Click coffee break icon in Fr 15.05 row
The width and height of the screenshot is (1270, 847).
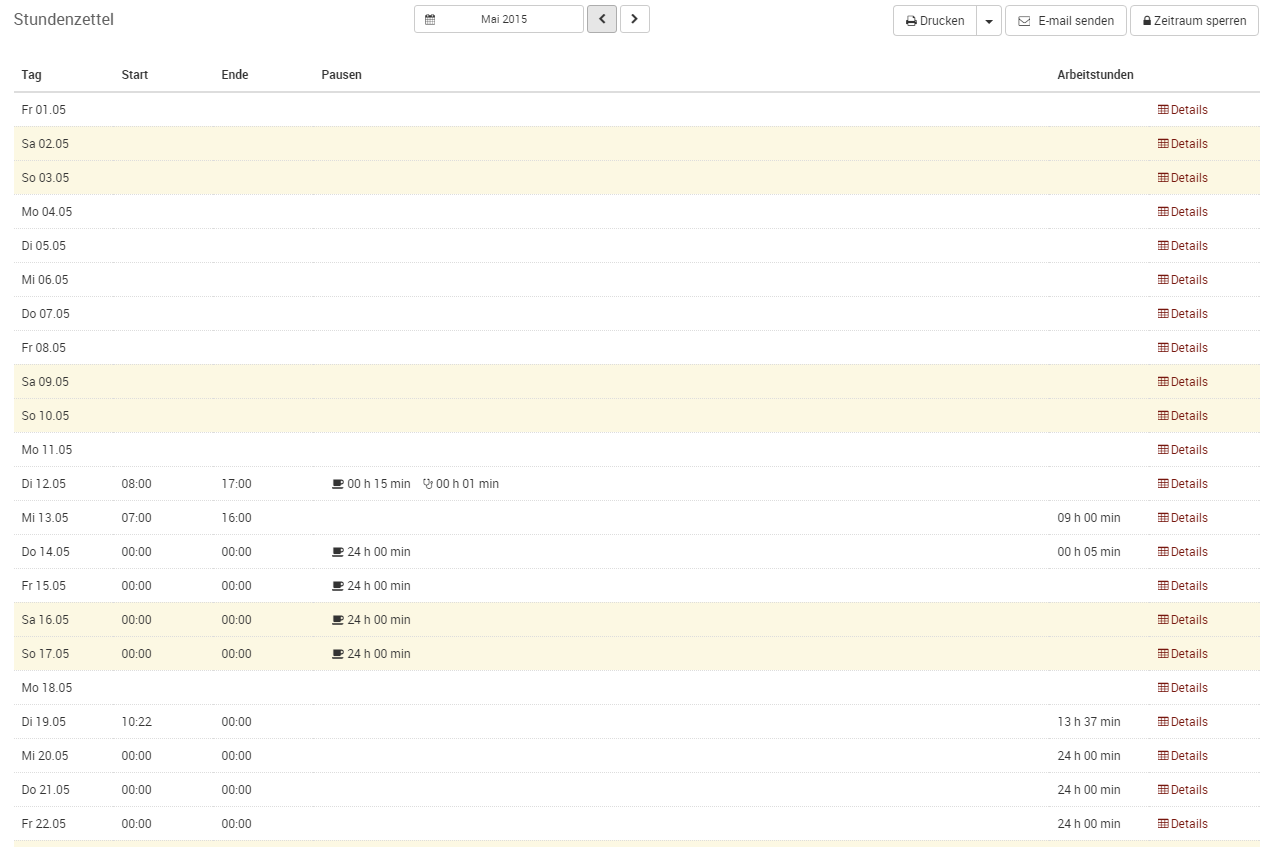pos(338,586)
